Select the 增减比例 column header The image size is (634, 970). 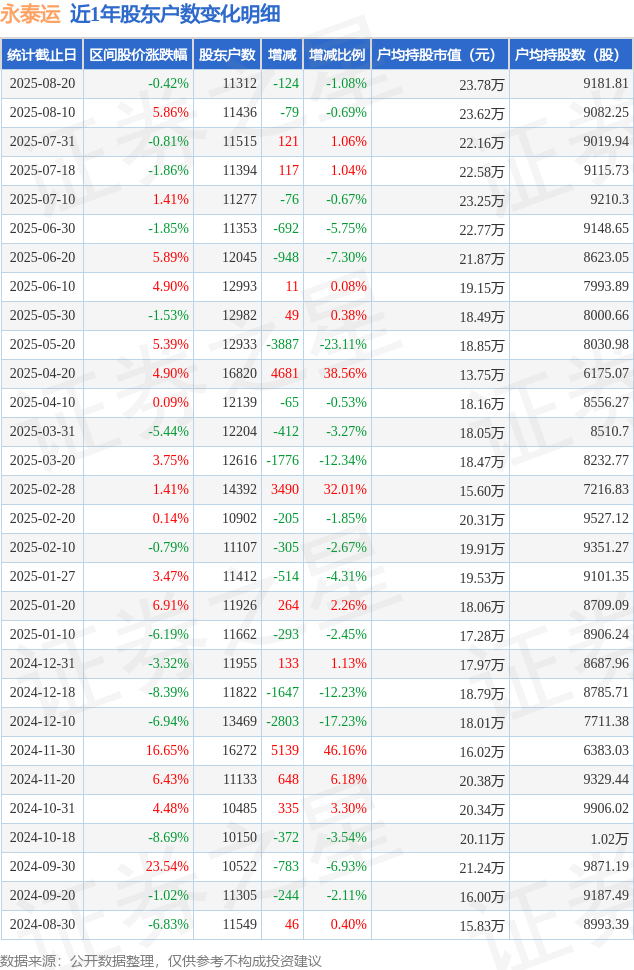pyautogui.click(x=337, y=54)
